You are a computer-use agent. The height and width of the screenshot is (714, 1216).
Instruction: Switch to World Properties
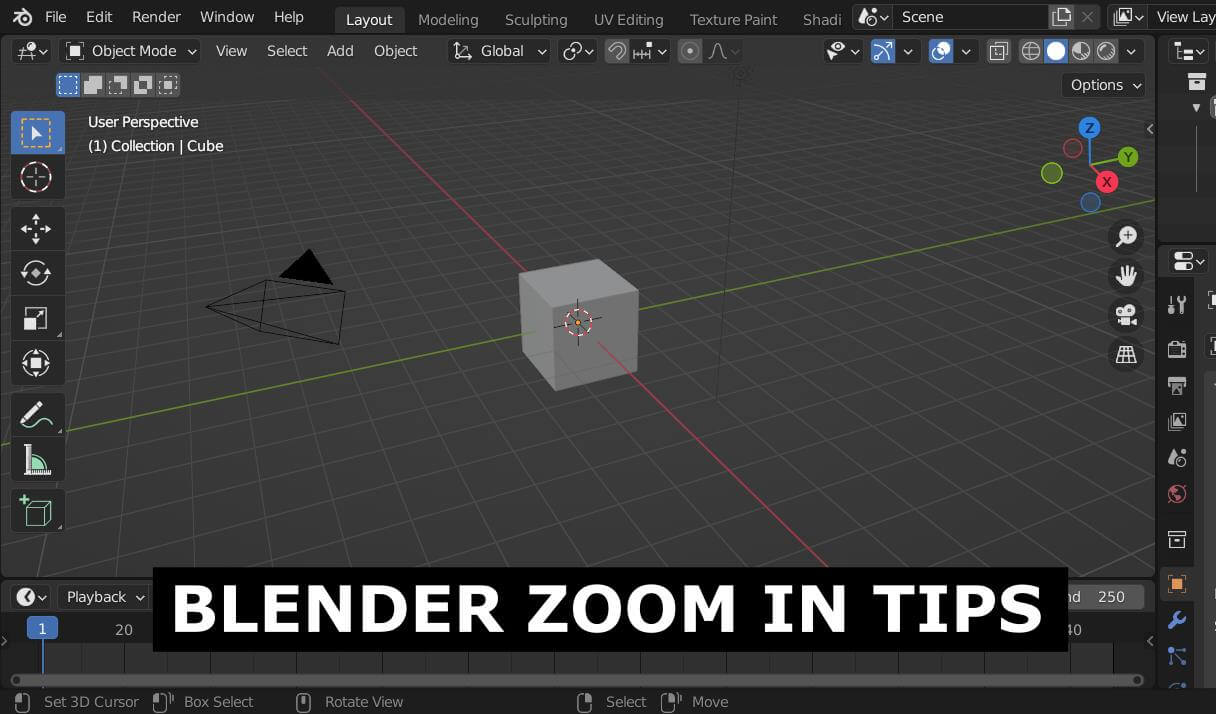pos(1177,494)
